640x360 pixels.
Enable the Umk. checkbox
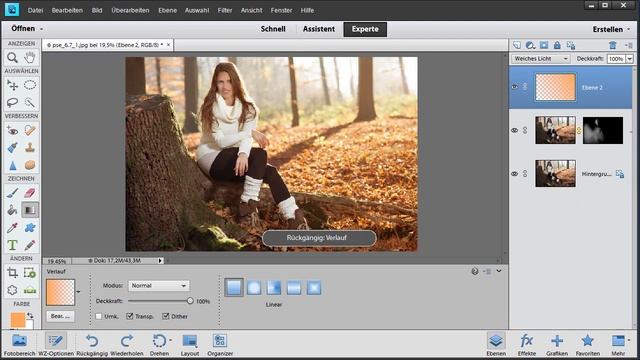(98, 316)
